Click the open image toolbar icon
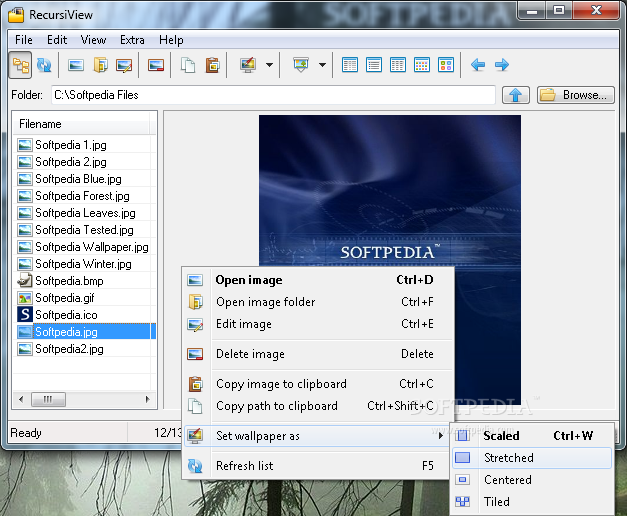The width and height of the screenshot is (627, 516). tap(76, 65)
